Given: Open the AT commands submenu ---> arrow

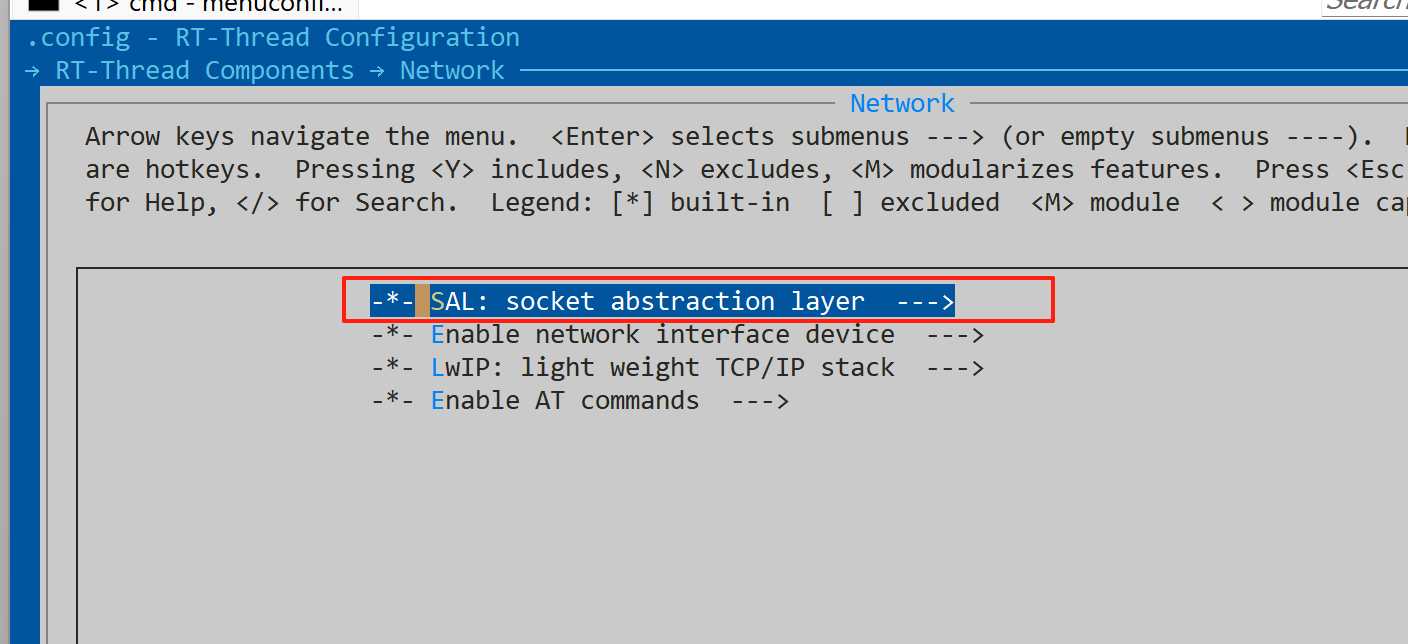Looking at the screenshot, I should [x=760, y=400].
